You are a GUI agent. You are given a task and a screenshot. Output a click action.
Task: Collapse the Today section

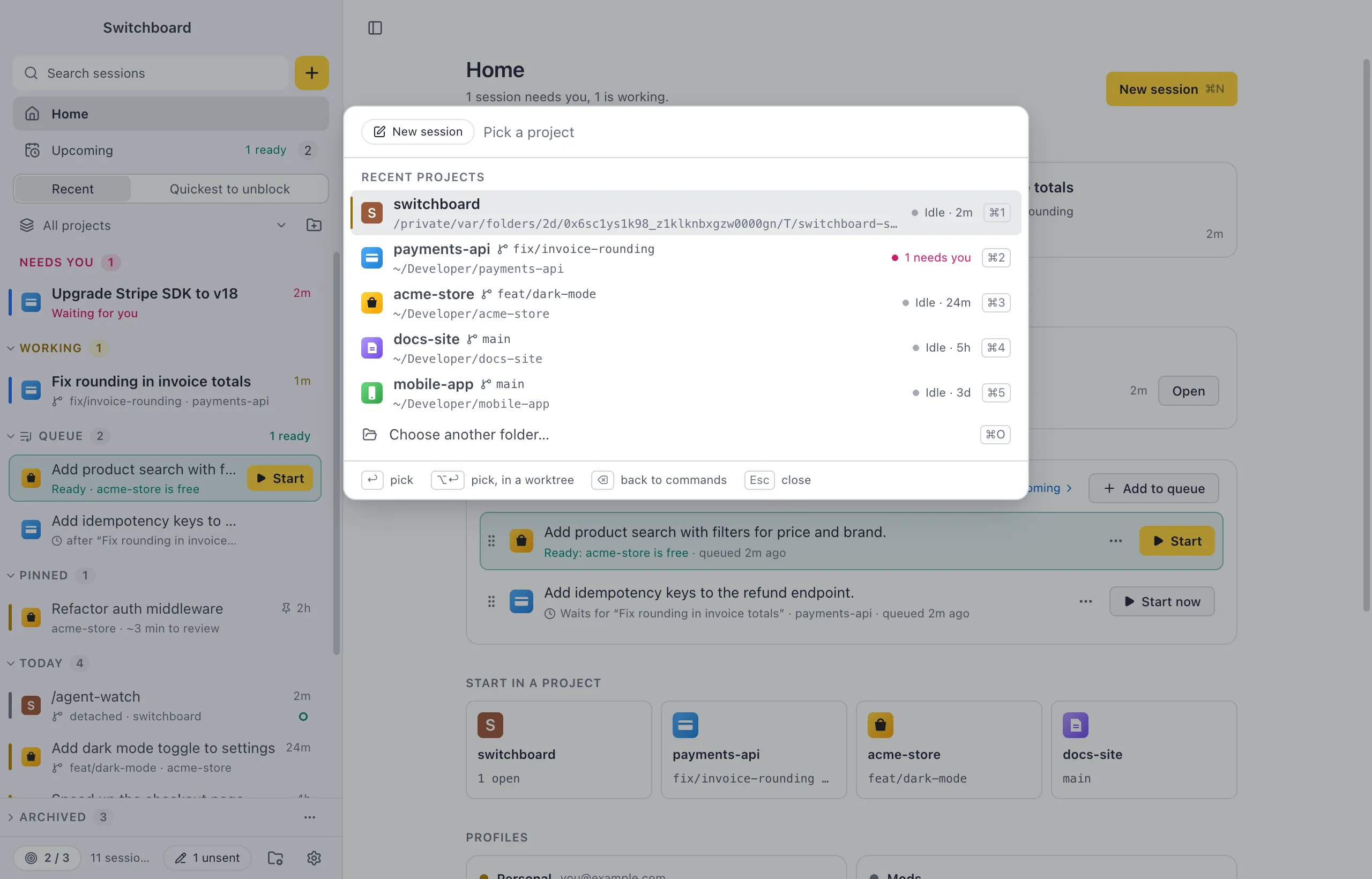point(11,663)
